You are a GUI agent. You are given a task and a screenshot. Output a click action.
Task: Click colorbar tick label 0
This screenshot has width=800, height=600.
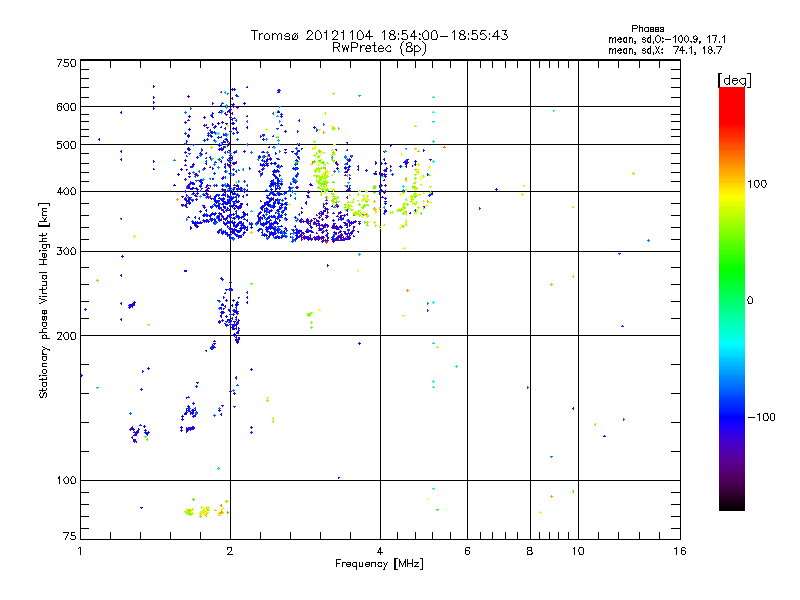[750, 301]
